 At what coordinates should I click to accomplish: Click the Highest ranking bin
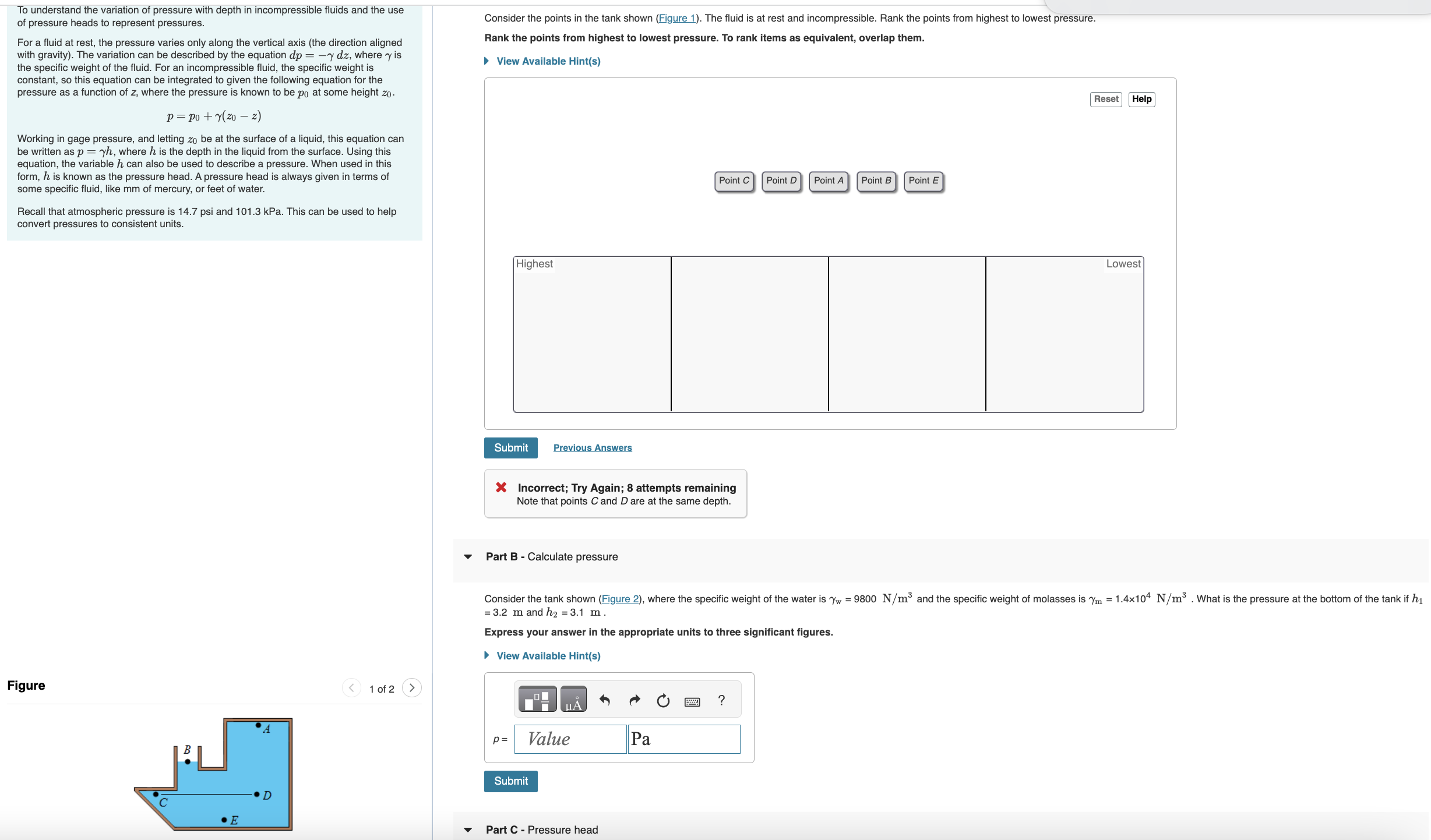[x=592, y=334]
